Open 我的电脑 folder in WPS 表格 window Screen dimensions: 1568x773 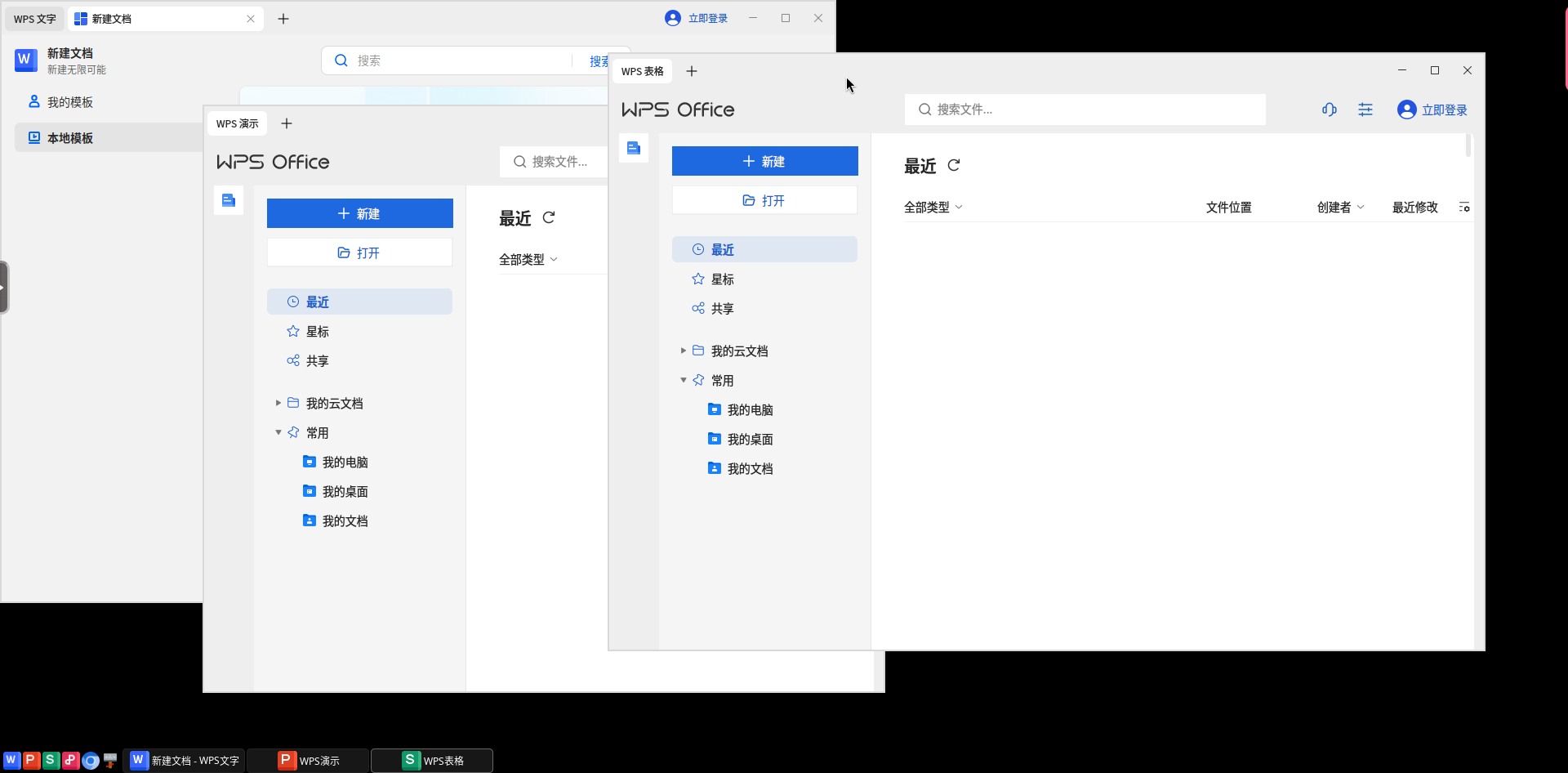pyautogui.click(x=741, y=409)
